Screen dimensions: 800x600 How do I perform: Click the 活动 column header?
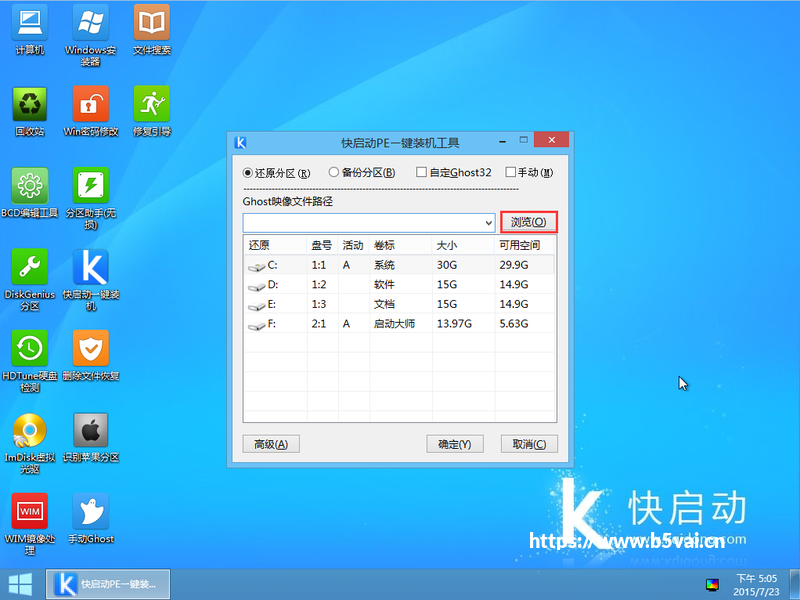353,245
